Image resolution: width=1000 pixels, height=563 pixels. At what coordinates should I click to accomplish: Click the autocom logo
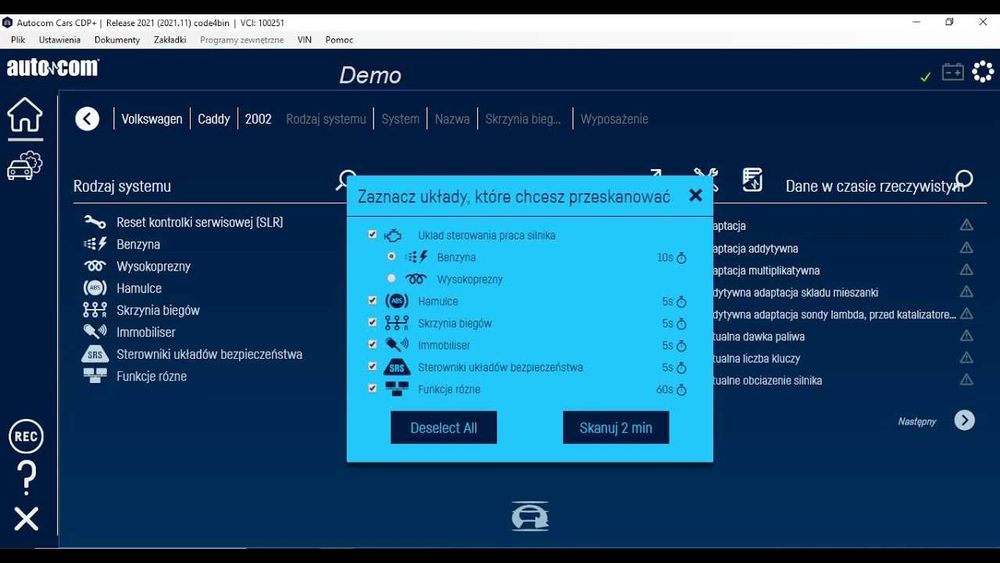tap(53, 68)
